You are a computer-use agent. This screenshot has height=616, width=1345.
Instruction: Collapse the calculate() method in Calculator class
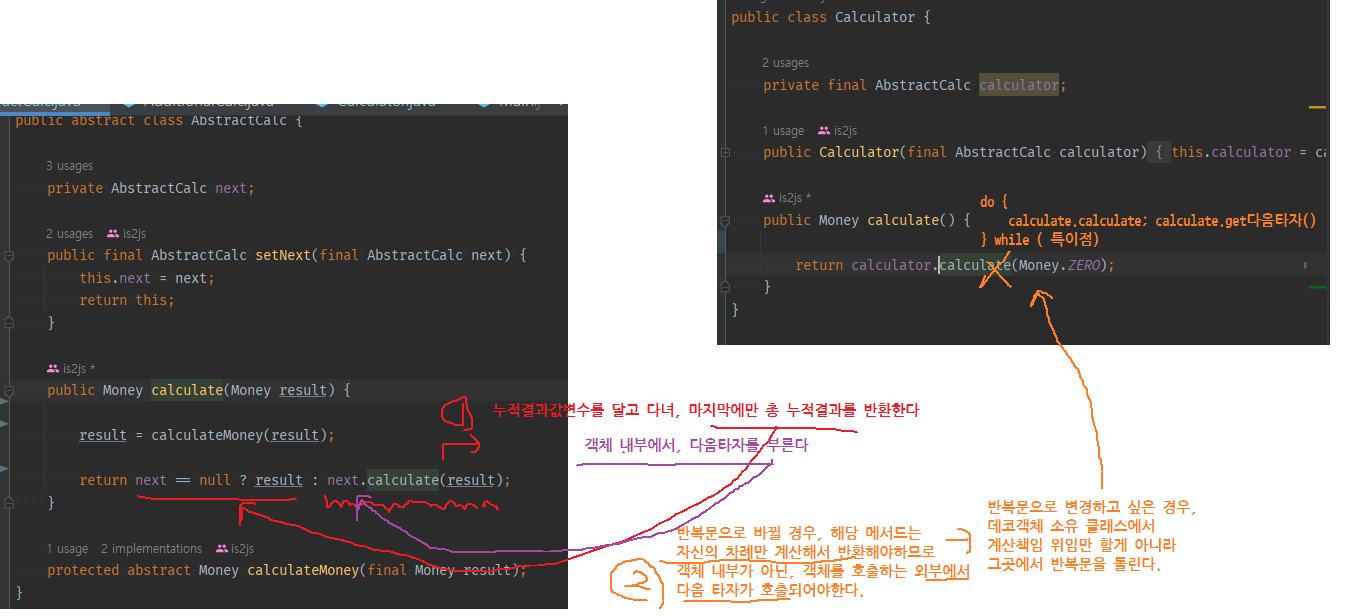coord(726,220)
